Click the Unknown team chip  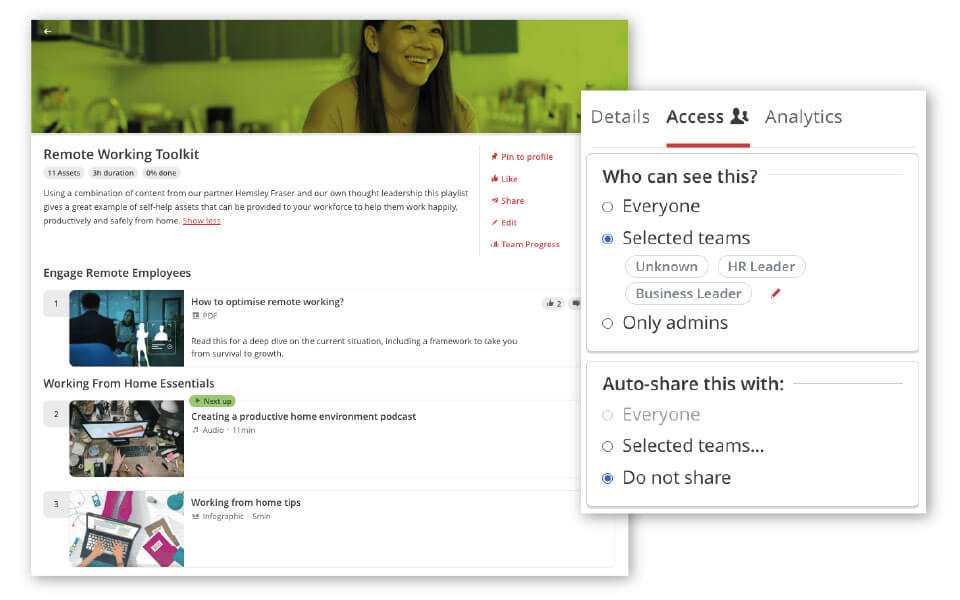click(666, 266)
